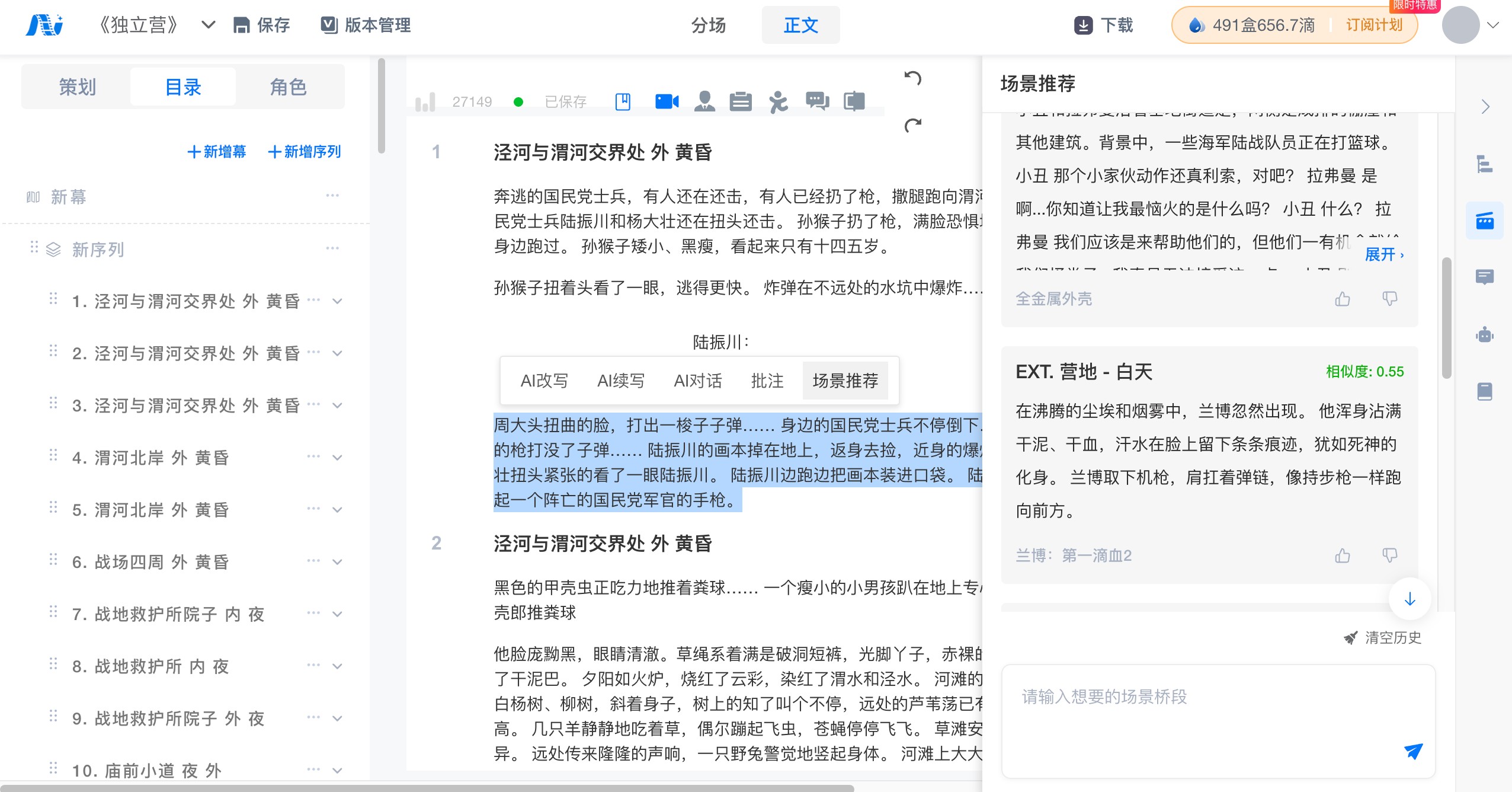This screenshot has width=1512, height=792.
Task: Expand scene 5 渭河北岸 chevron
Action: pos(337,510)
